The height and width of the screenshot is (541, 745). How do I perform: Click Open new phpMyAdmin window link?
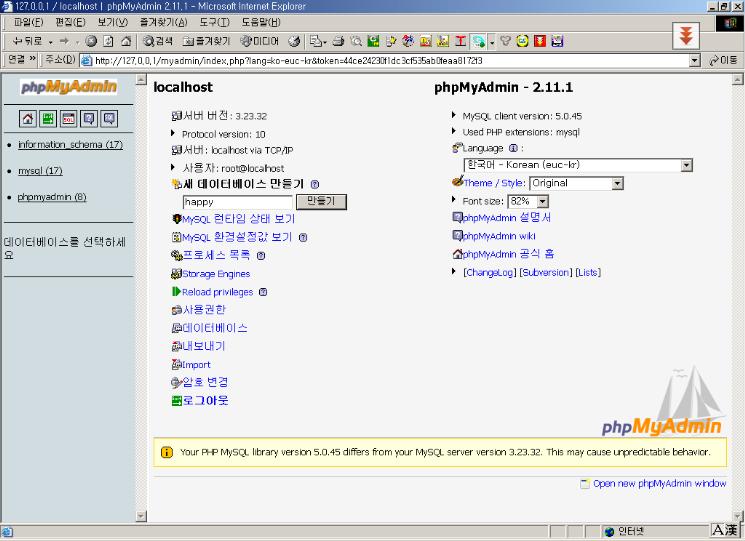[659, 484]
